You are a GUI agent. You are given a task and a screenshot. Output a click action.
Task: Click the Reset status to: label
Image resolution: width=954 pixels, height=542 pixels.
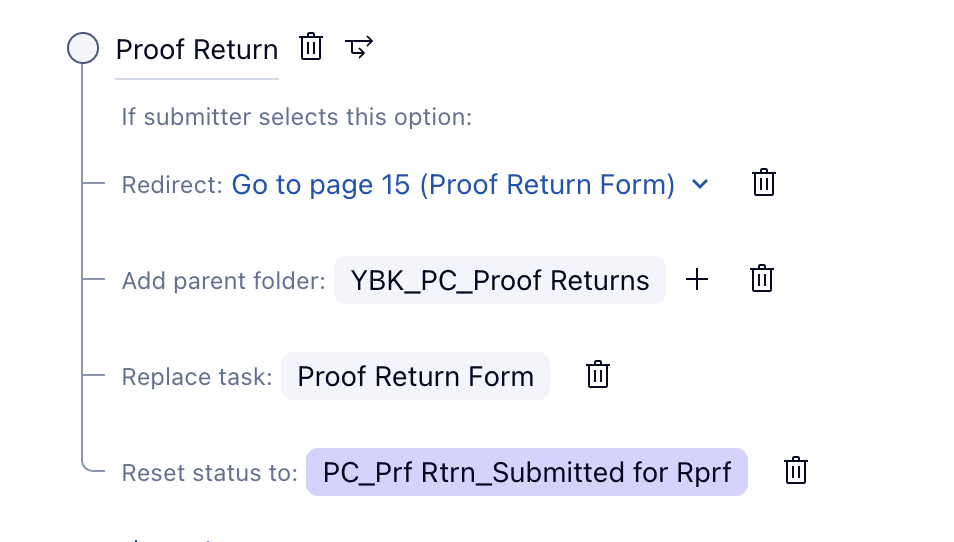click(209, 473)
